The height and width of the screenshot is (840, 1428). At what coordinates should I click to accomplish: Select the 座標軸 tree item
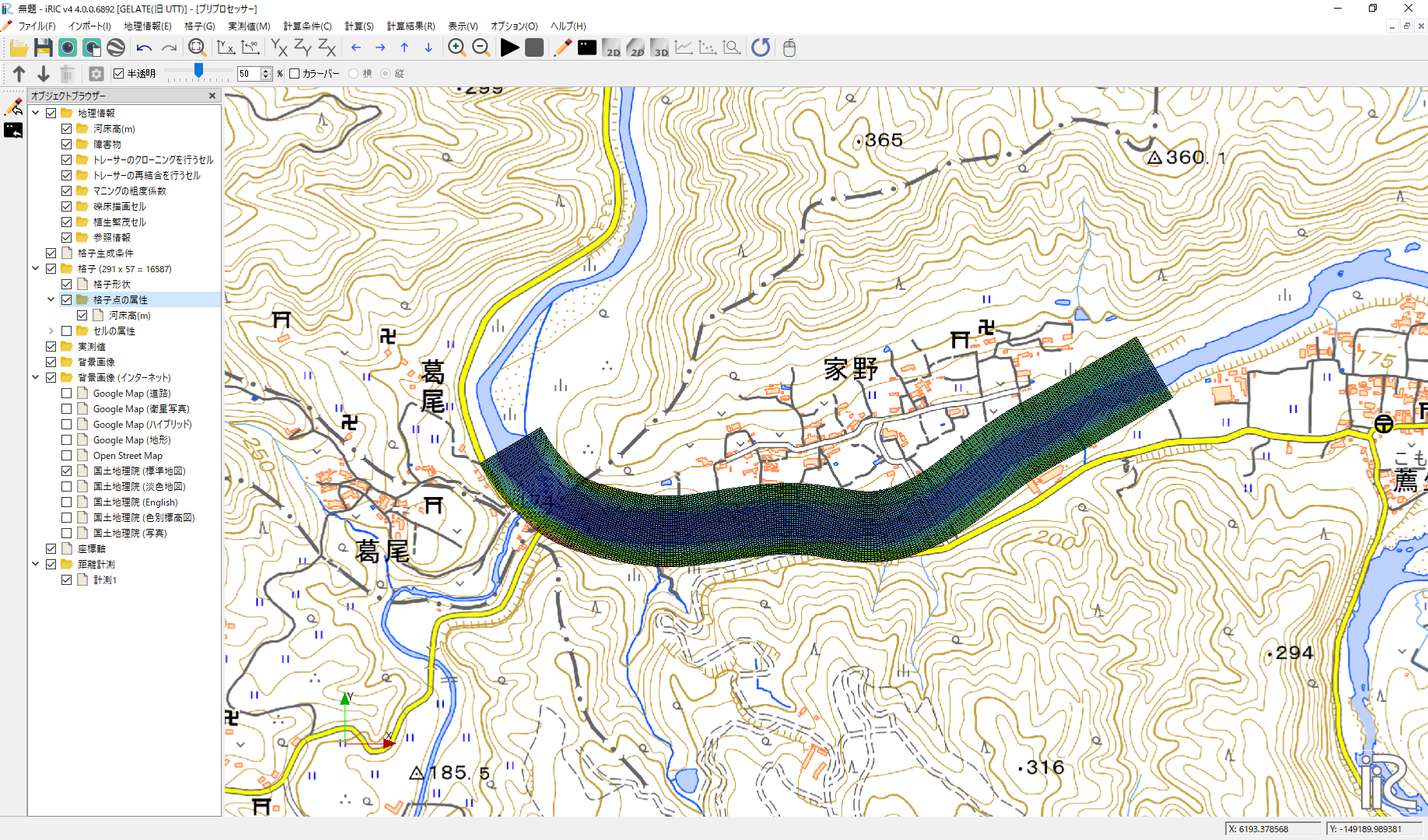click(92, 549)
